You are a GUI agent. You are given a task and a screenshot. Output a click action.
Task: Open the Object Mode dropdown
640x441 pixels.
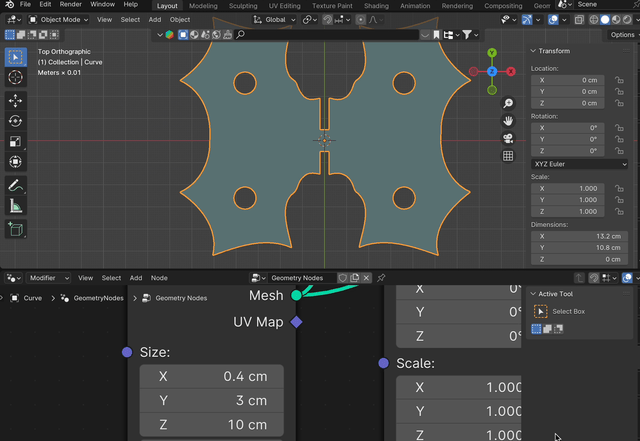[58, 20]
